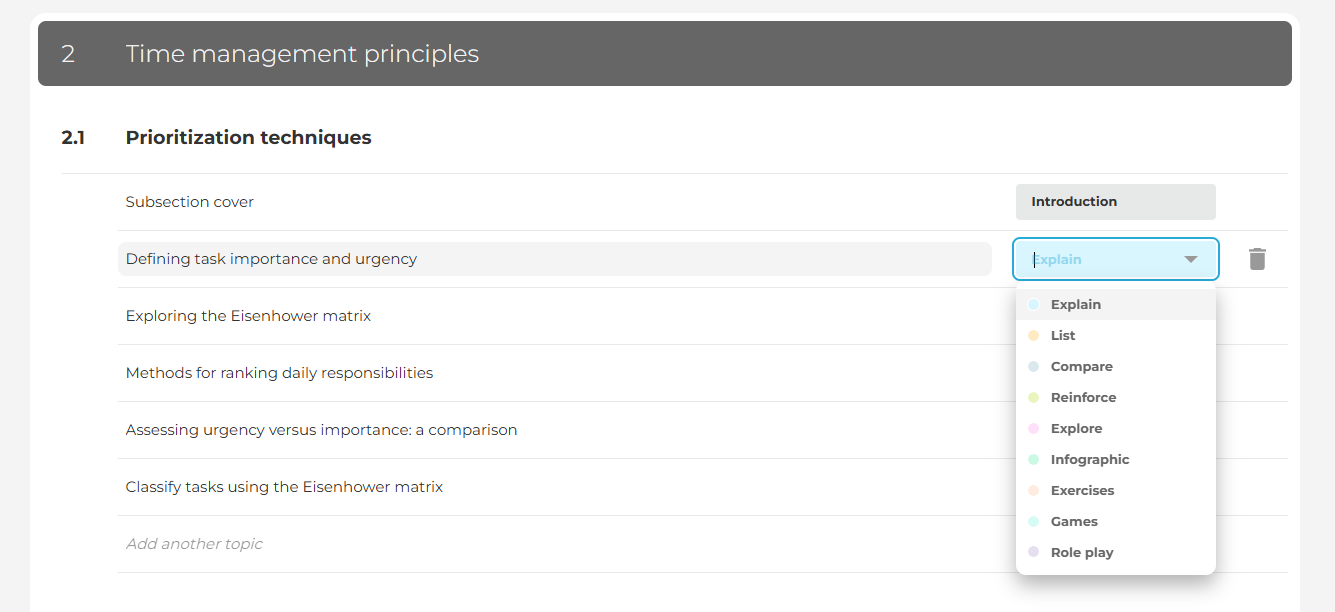Pick 'Compare' in the type list

pyautogui.click(x=1081, y=367)
